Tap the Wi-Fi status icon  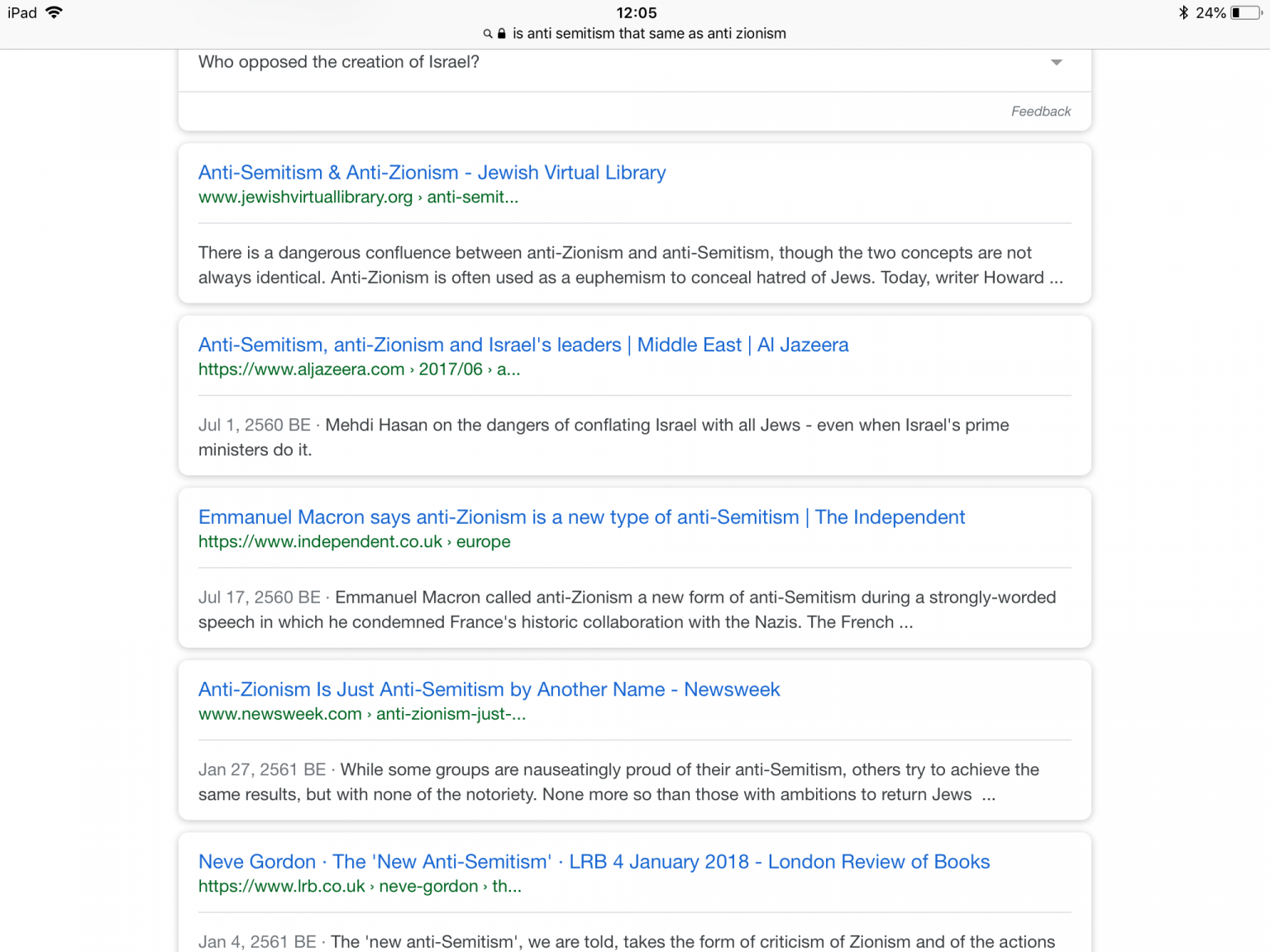click(55, 12)
